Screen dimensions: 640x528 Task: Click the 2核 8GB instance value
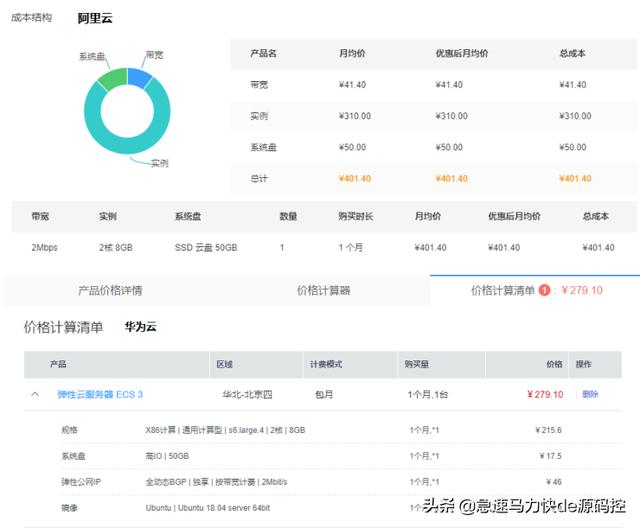coord(116,248)
